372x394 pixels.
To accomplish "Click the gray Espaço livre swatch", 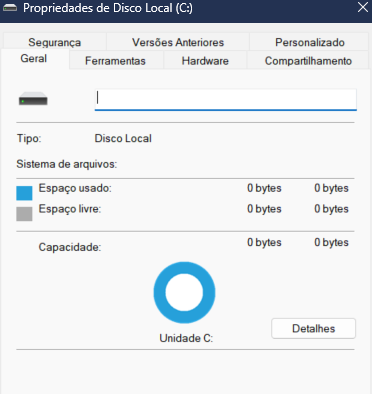I will pyautogui.click(x=24, y=214).
